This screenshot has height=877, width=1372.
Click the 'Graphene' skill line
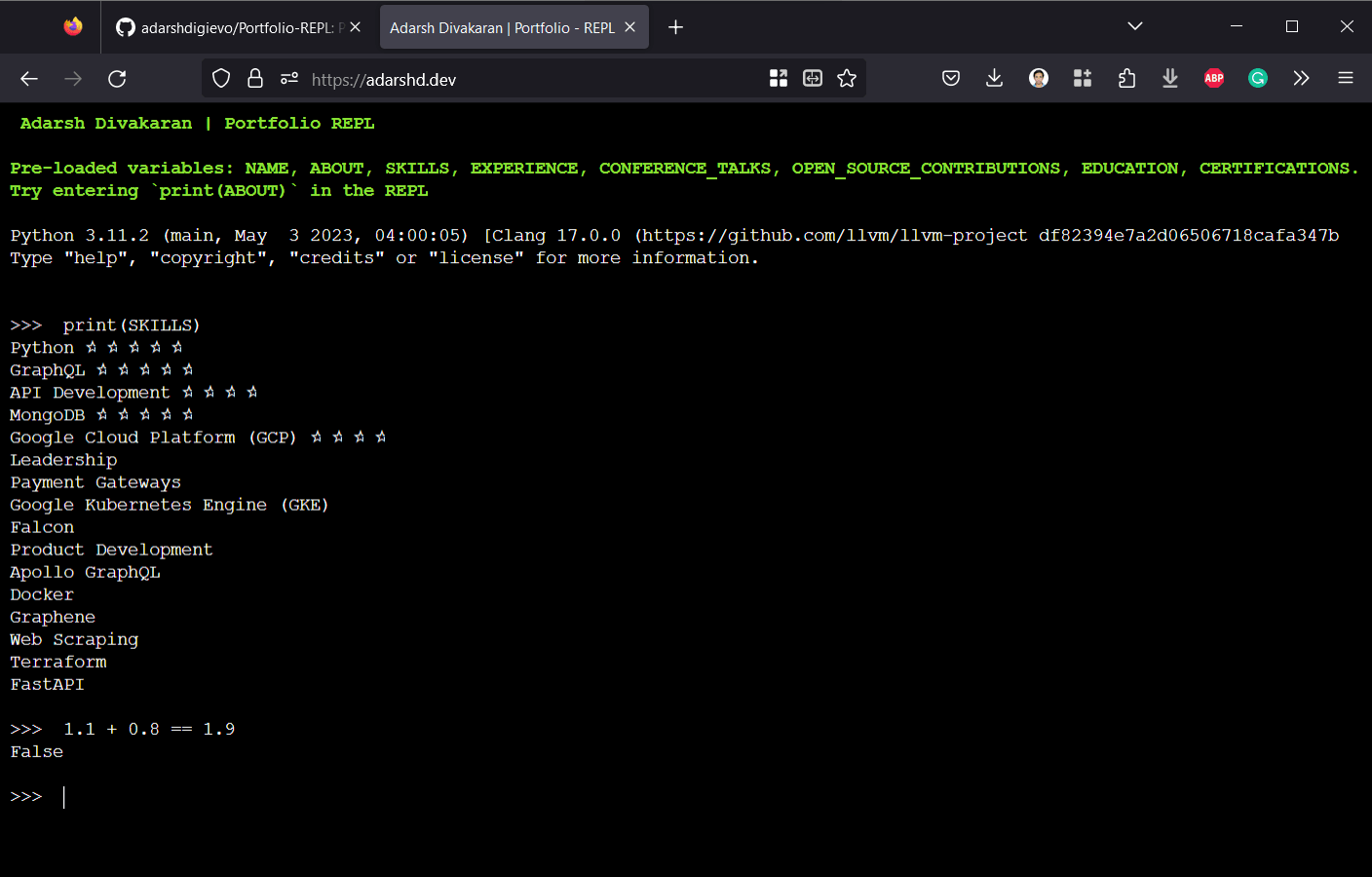tap(53, 617)
